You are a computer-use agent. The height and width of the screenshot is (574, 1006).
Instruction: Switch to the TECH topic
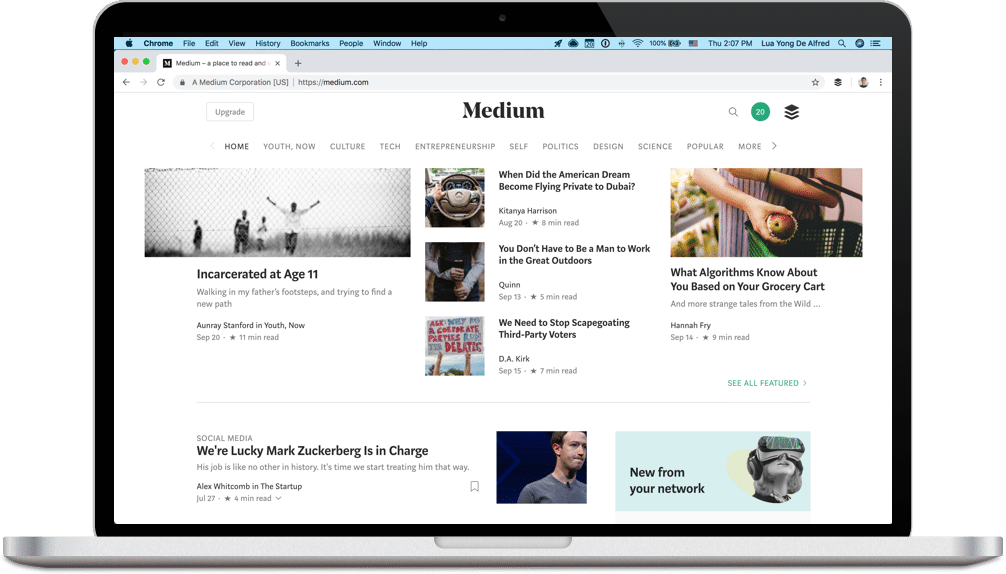[x=390, y=146]
